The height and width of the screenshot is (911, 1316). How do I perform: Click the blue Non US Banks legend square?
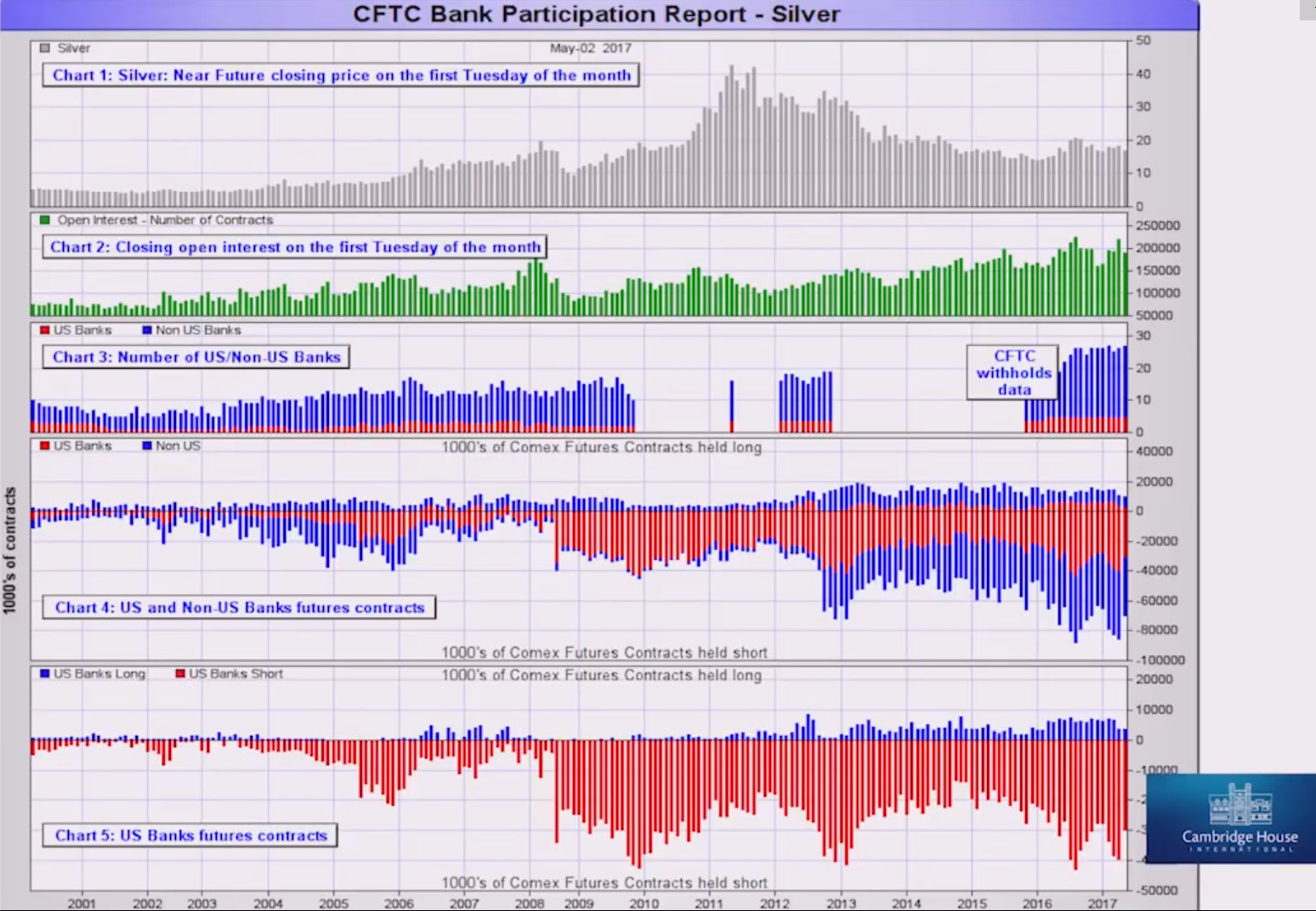[x=147, y=331]
